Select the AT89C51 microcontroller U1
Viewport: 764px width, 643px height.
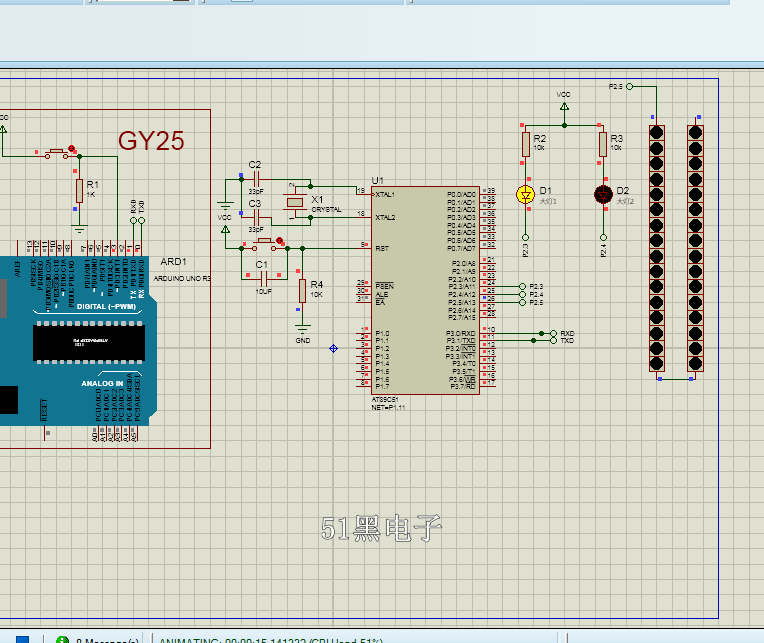pyautogui.click(x=424, y=290)
